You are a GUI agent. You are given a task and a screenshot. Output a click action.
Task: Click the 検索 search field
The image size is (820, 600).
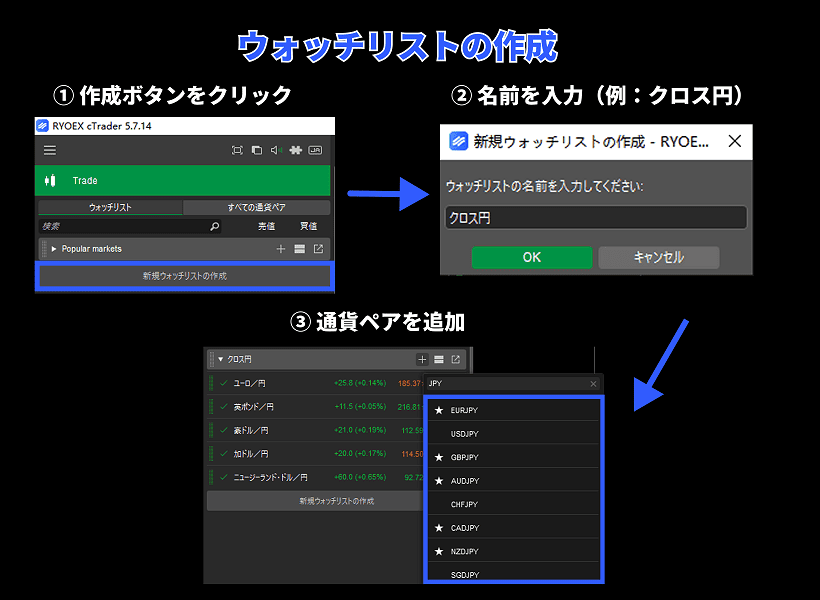(x=130, y=226)
